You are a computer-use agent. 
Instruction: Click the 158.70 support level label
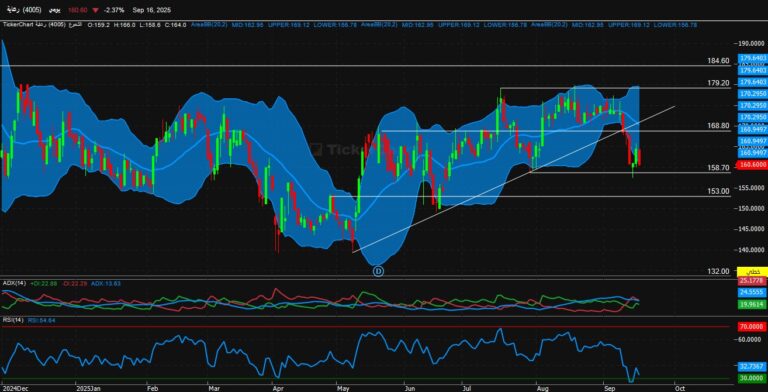(x=719, y=168)
